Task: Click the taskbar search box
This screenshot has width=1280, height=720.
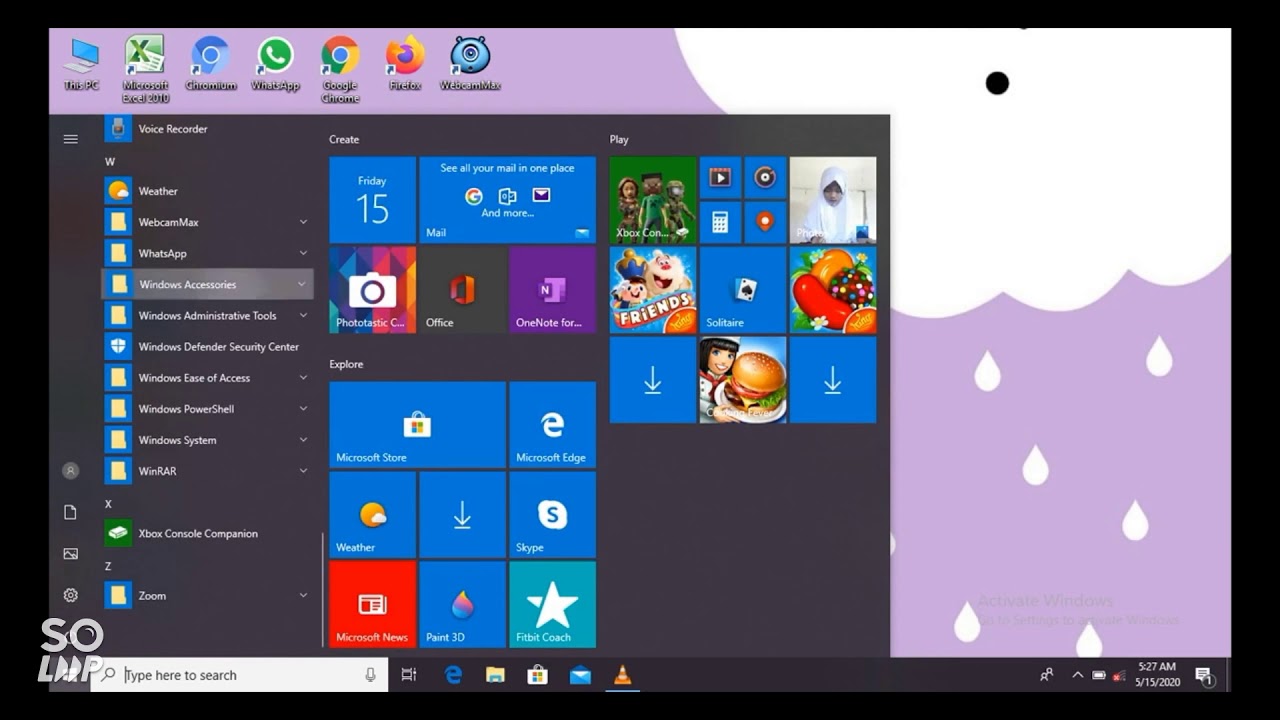Action: click(x=239, y=675)
